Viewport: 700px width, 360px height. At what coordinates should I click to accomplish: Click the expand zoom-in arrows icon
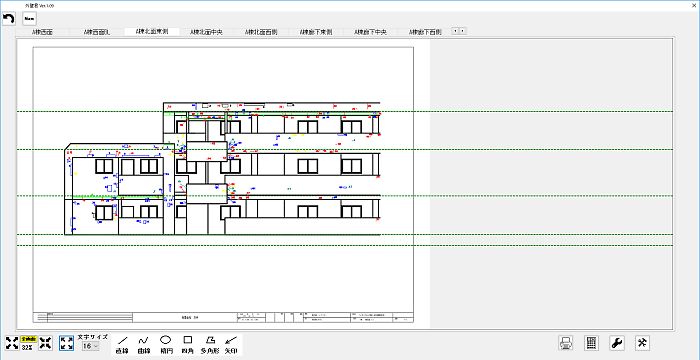[x=12, y=343]
